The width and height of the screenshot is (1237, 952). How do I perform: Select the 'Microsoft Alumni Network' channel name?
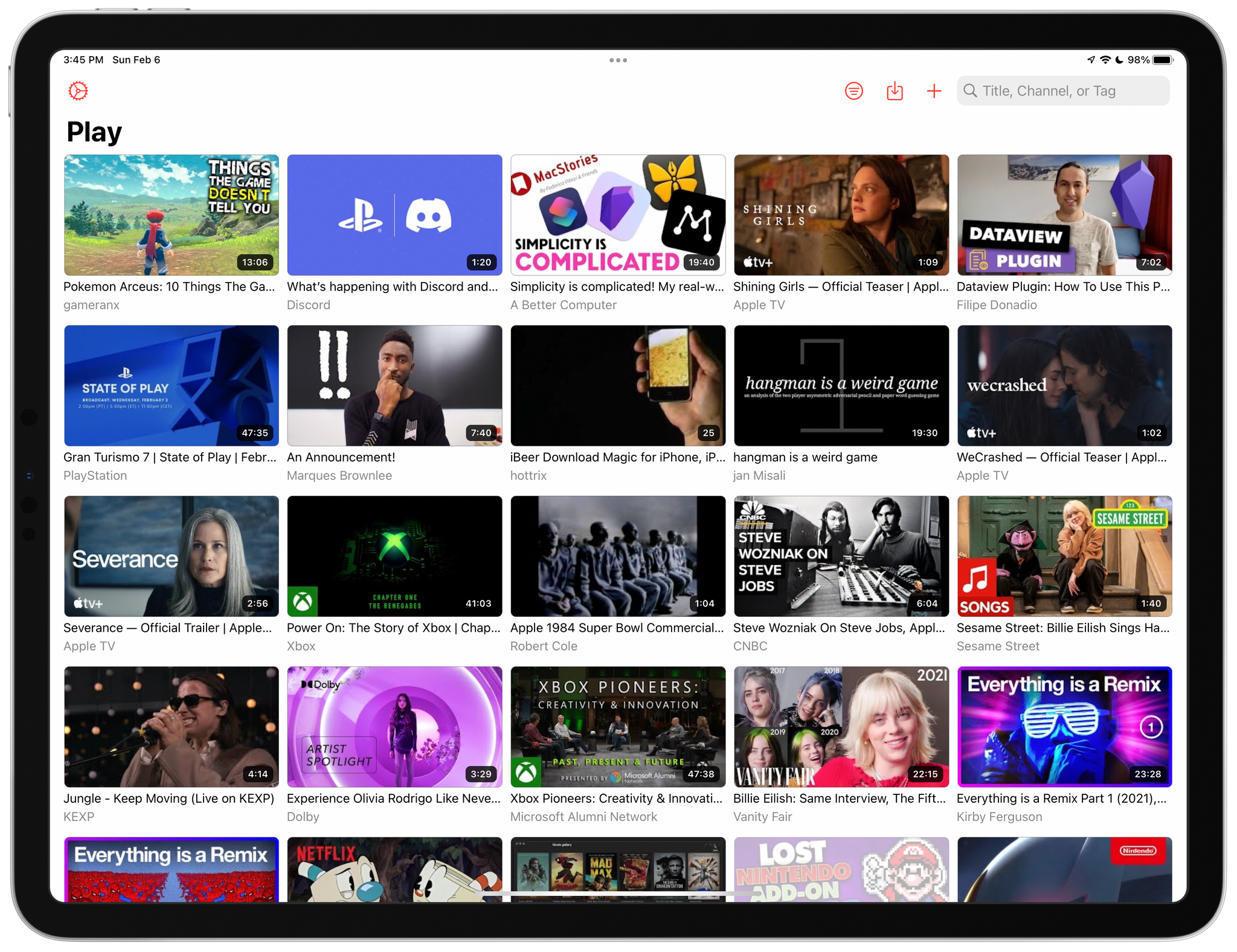[583, 817]
